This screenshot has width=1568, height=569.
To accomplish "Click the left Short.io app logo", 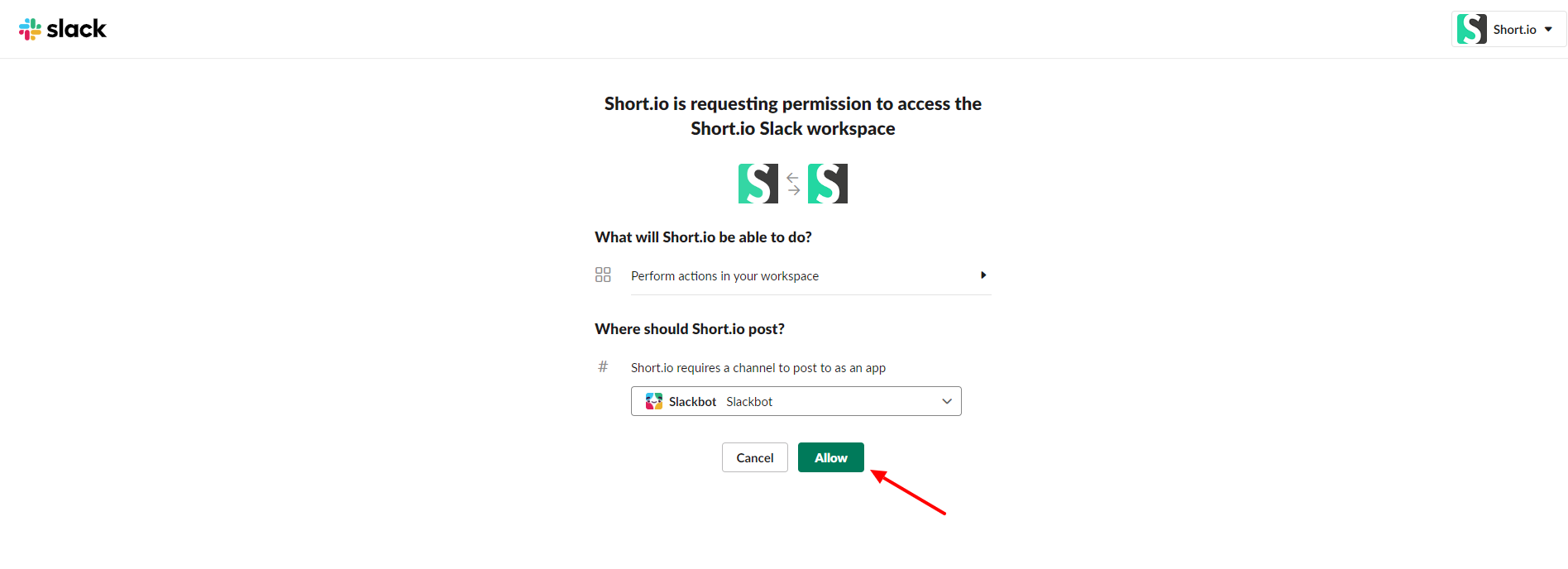I will point(758,184).
